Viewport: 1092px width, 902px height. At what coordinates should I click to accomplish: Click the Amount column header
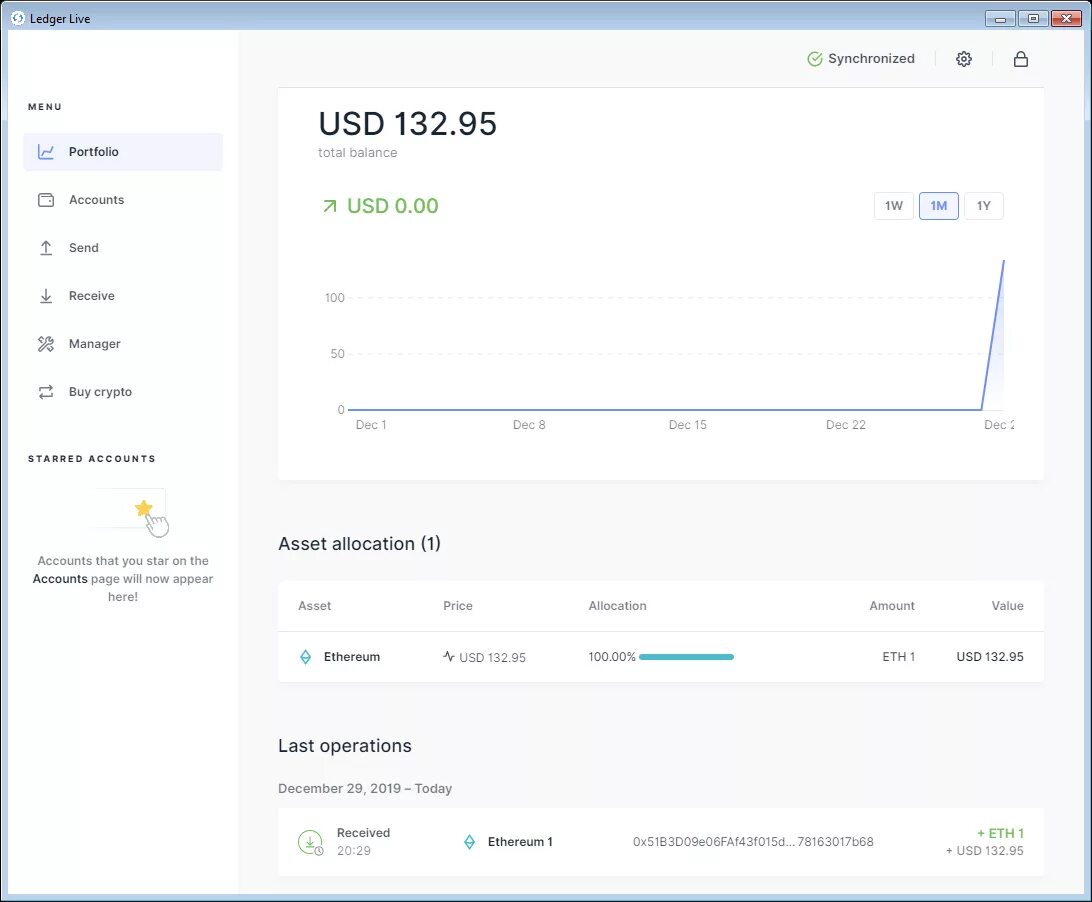click(891, 606)
